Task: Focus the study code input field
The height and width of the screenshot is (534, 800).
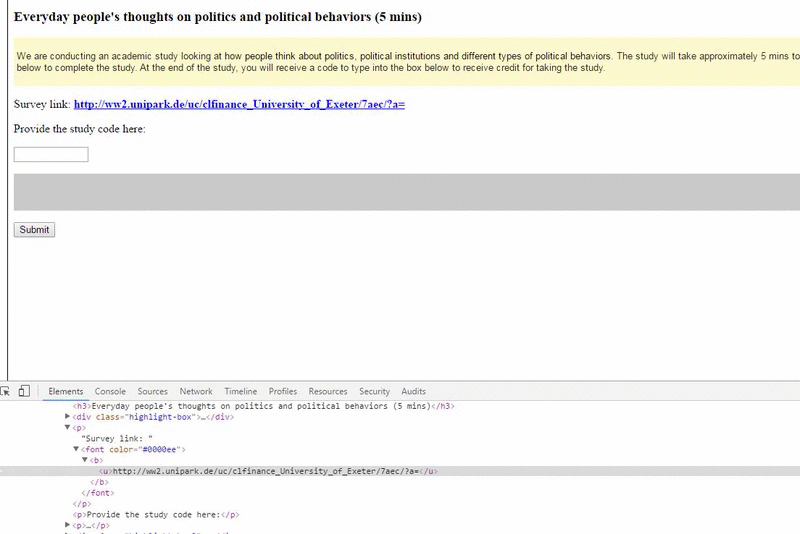Action: [51, 155]
